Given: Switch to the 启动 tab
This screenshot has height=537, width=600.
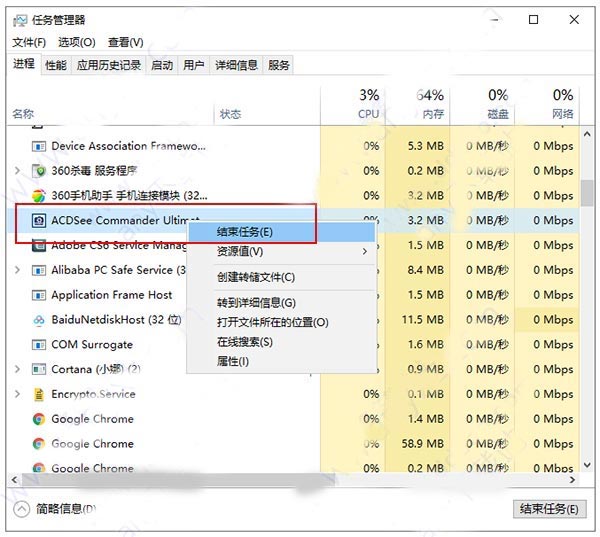Looking at the screenshot, I should pos(162,65).
